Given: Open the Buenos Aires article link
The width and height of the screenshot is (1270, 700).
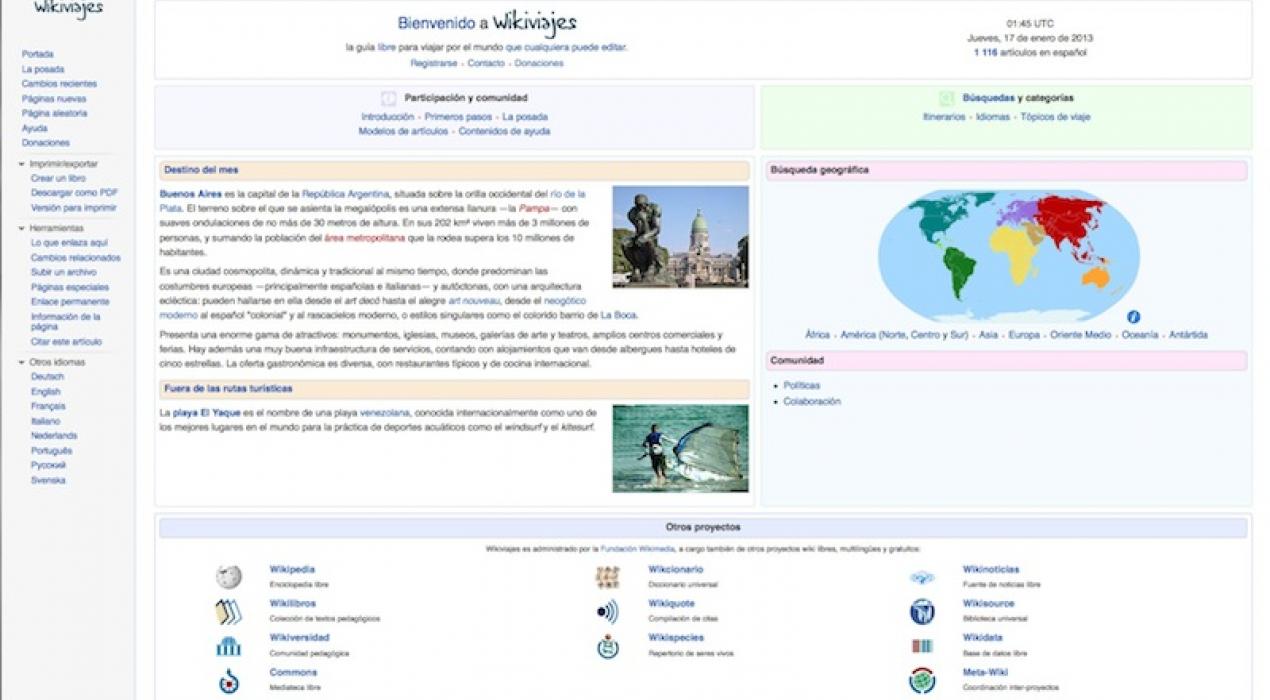Looking at the screenshot, I should (x=191, y=194).
